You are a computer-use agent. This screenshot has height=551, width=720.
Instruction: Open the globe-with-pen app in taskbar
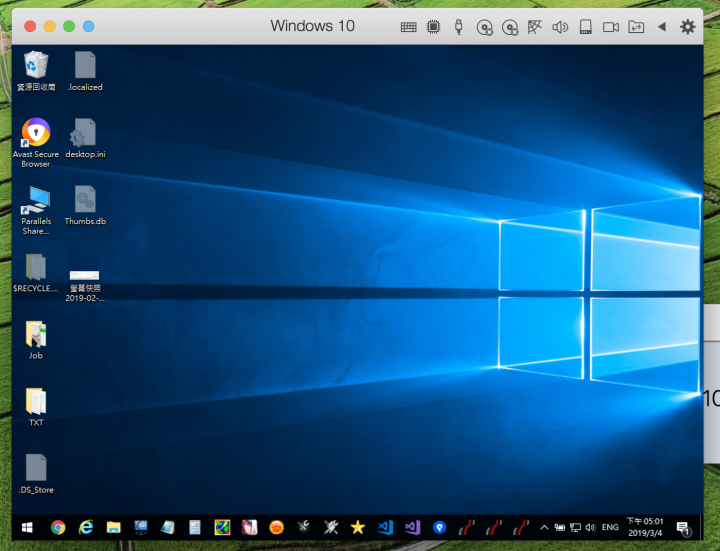click(x=222, y=528)
